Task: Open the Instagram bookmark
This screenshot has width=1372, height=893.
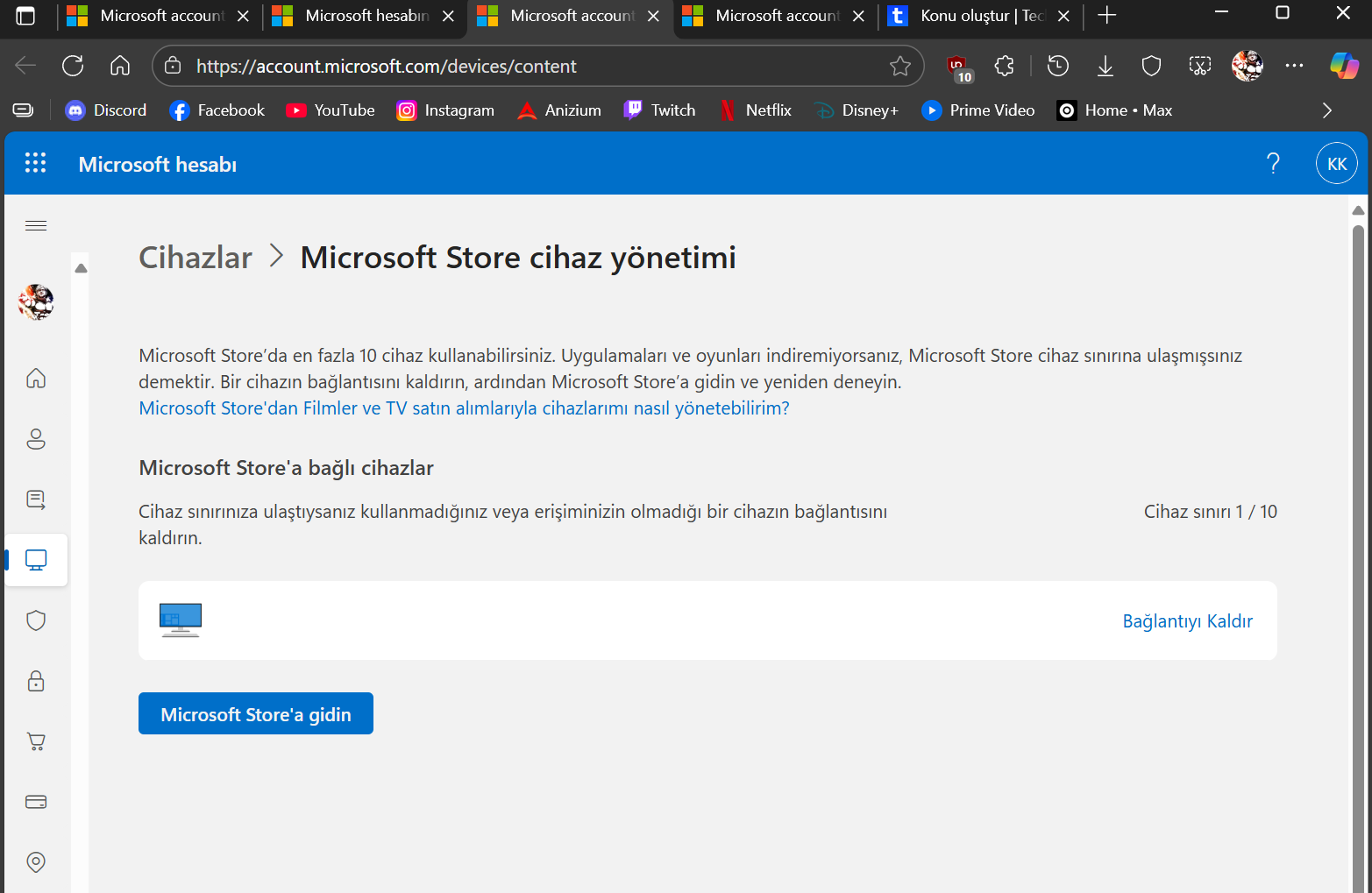Action: (x=445, y=110)
